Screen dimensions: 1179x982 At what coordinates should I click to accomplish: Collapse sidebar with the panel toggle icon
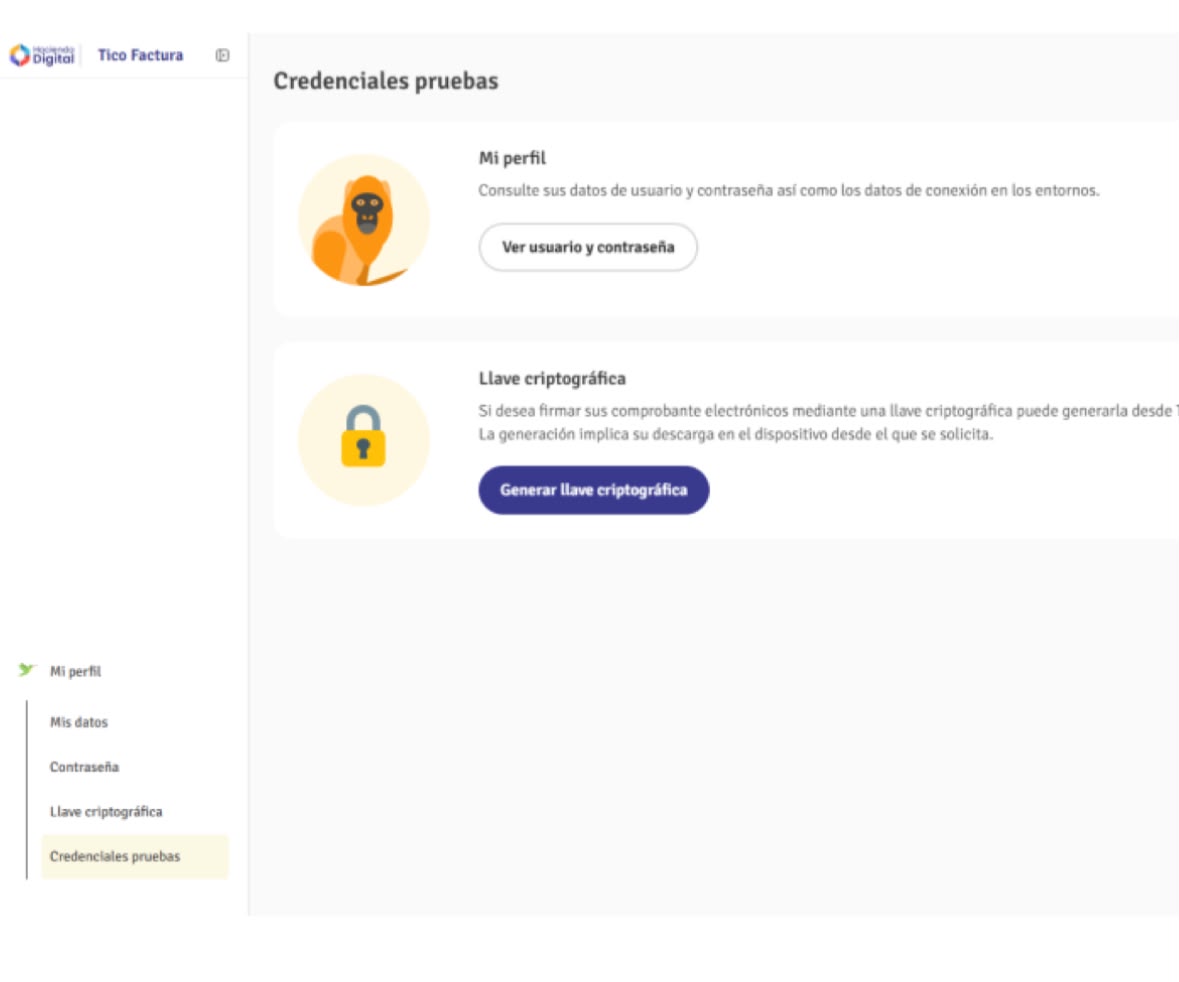[223, 55]
